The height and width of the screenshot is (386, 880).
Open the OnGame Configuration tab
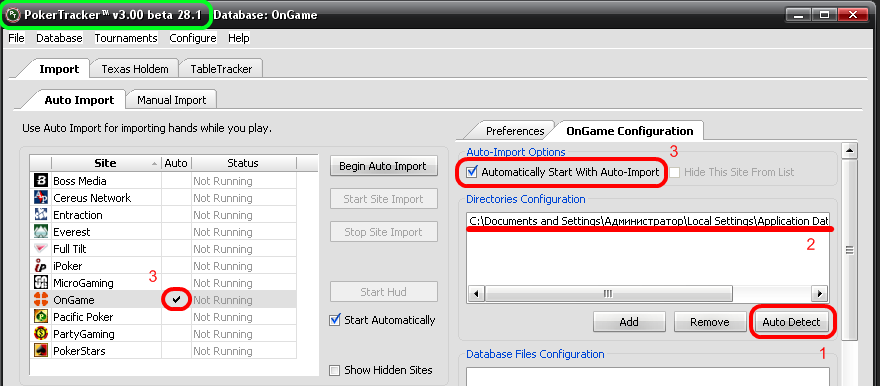coord(630,131)
